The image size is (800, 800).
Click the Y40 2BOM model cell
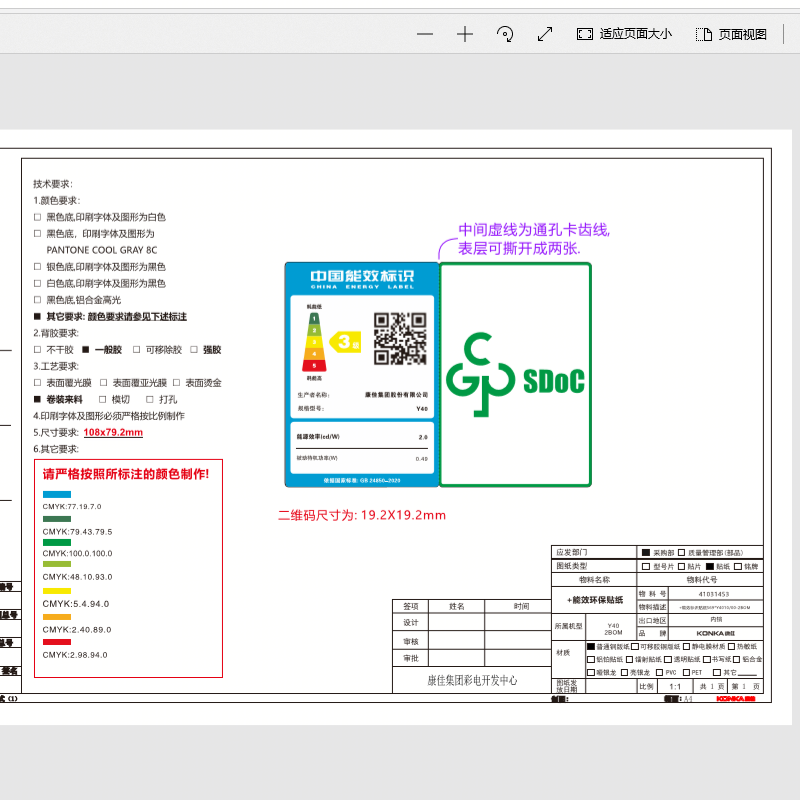(613, 629)
